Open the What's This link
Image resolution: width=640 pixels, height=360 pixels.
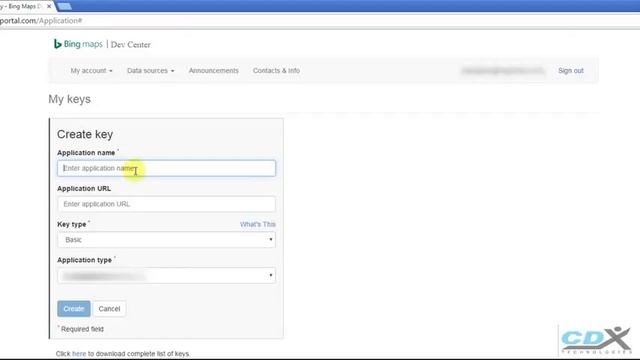click(258, 224)
